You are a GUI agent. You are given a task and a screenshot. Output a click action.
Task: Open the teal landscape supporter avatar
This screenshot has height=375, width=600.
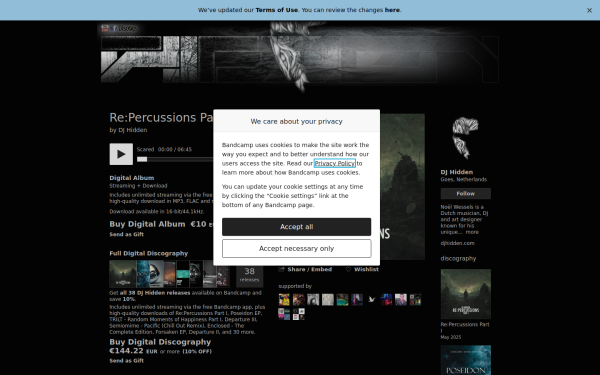[342, 300]
